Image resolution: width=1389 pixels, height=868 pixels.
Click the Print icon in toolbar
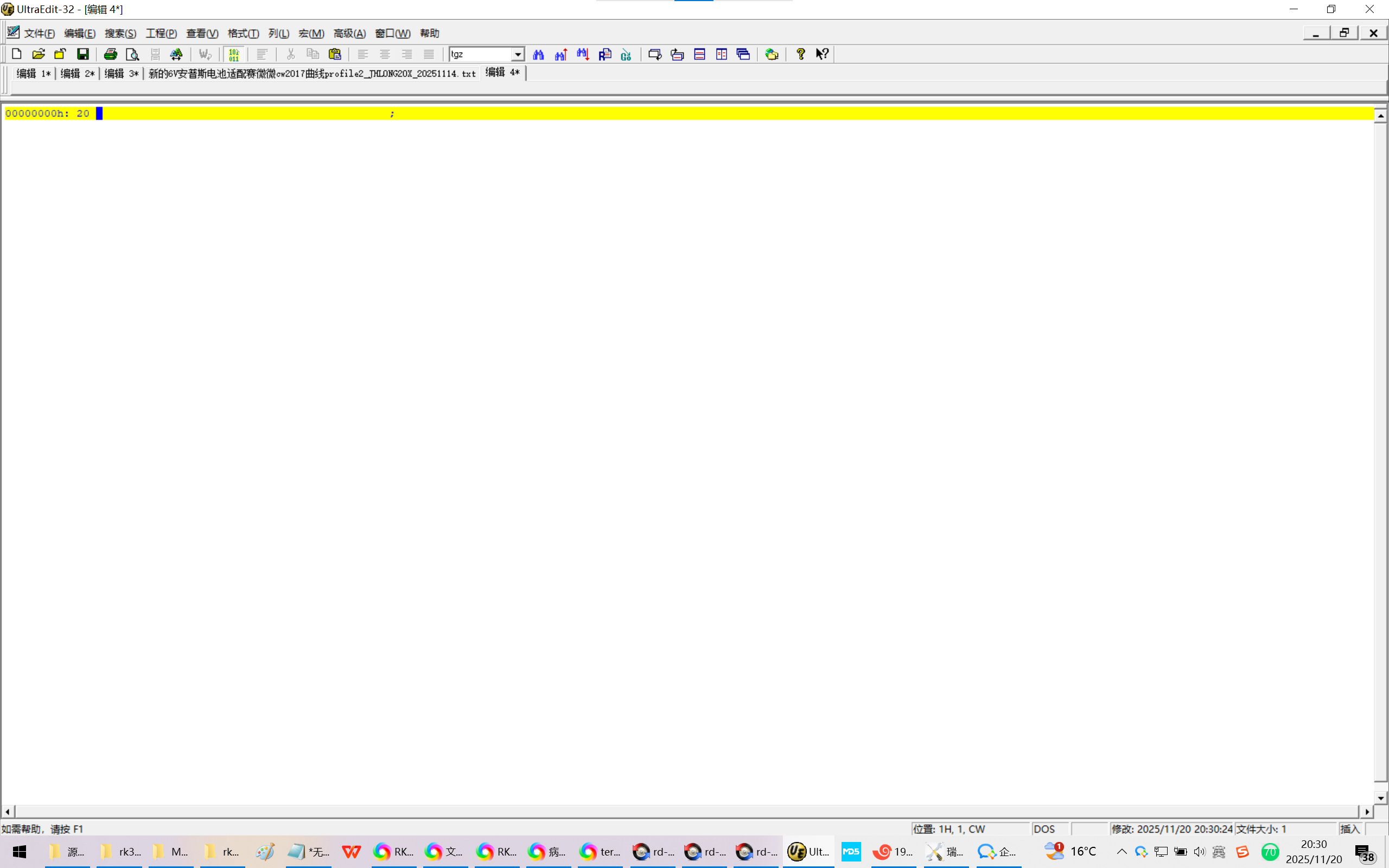pos(110,54)
